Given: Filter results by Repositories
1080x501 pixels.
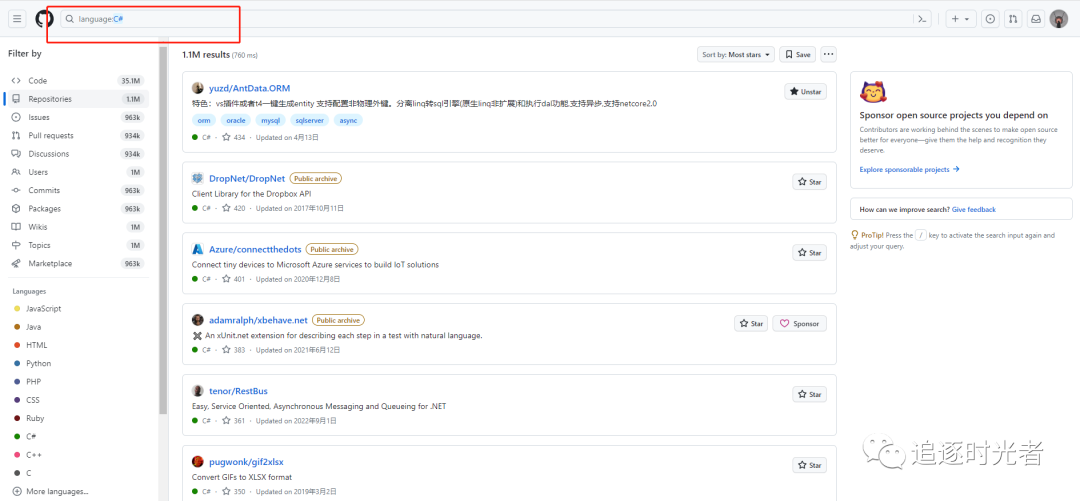Looking at the screenshot, I should (77, 99).
